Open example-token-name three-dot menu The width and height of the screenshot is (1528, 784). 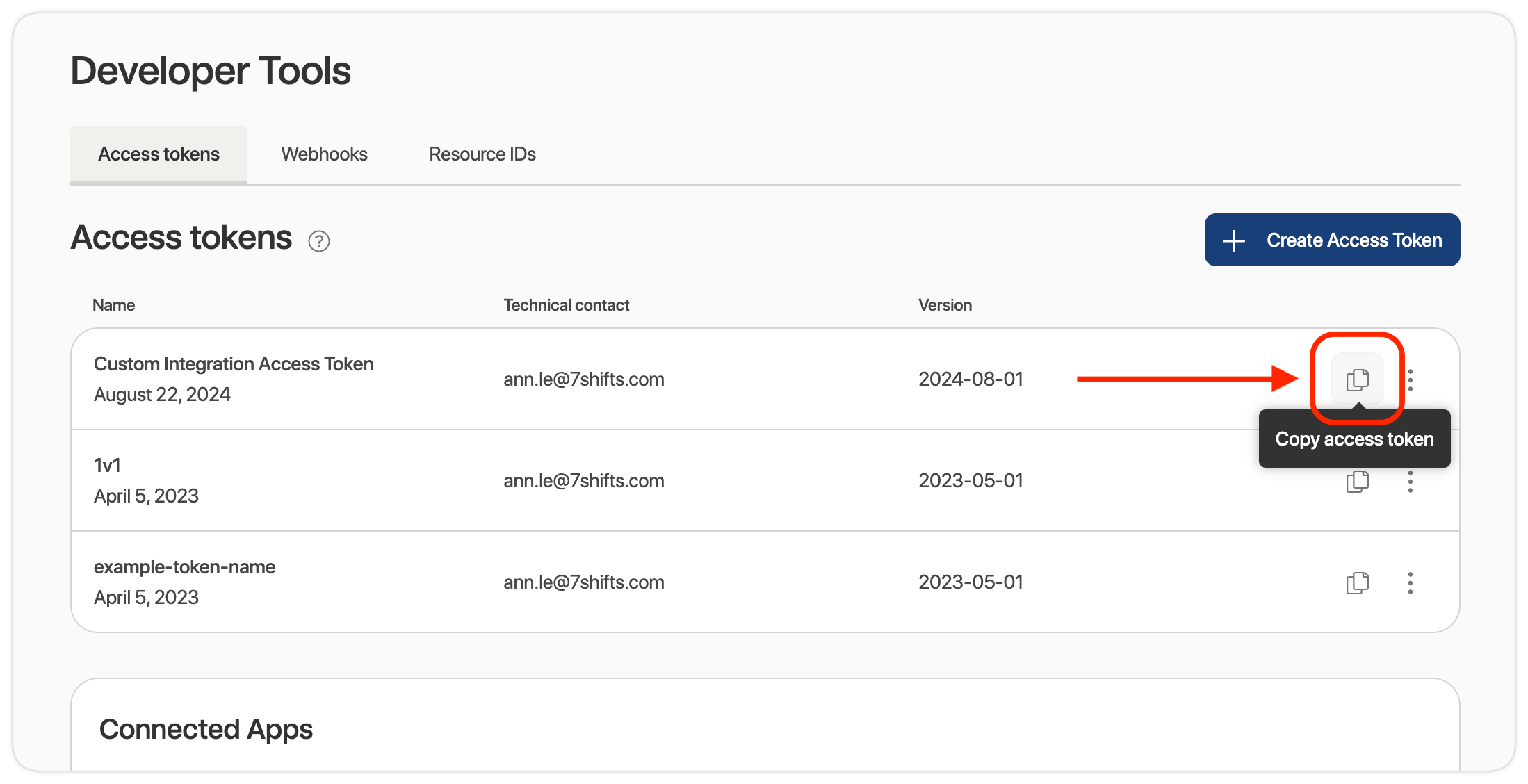1411,582
